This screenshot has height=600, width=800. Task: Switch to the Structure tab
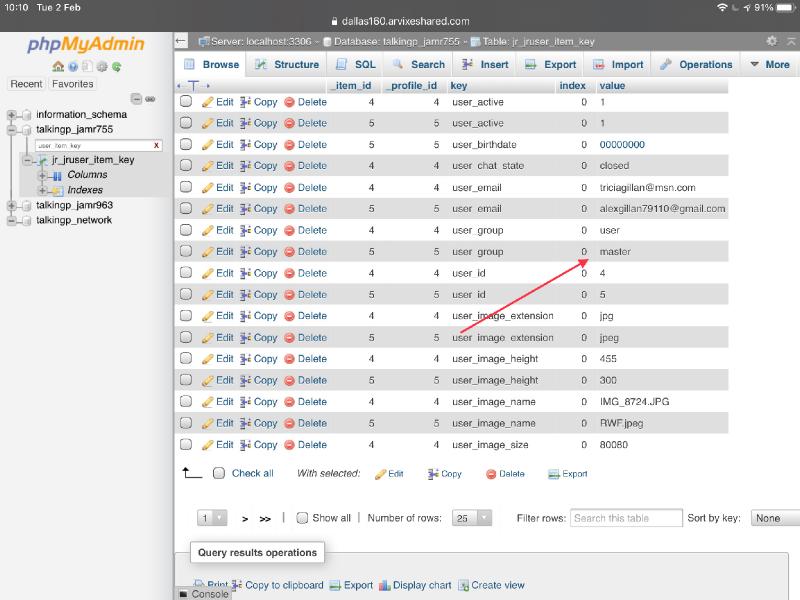(286, 65)
